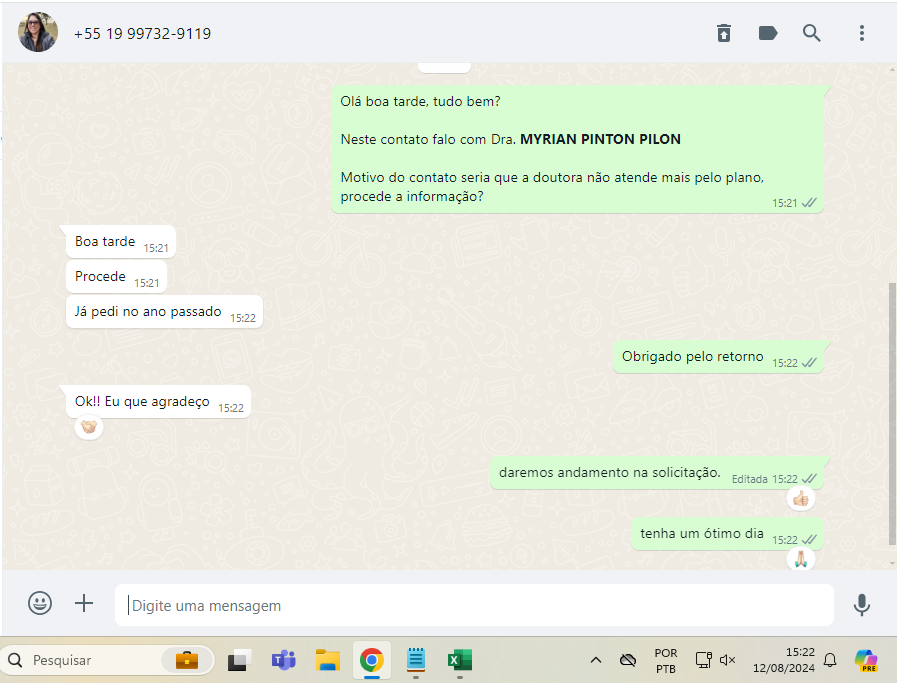Open the POR PTB language switcher
The width and height of the screenshot is (897, 683).
(x=665, y=660)
